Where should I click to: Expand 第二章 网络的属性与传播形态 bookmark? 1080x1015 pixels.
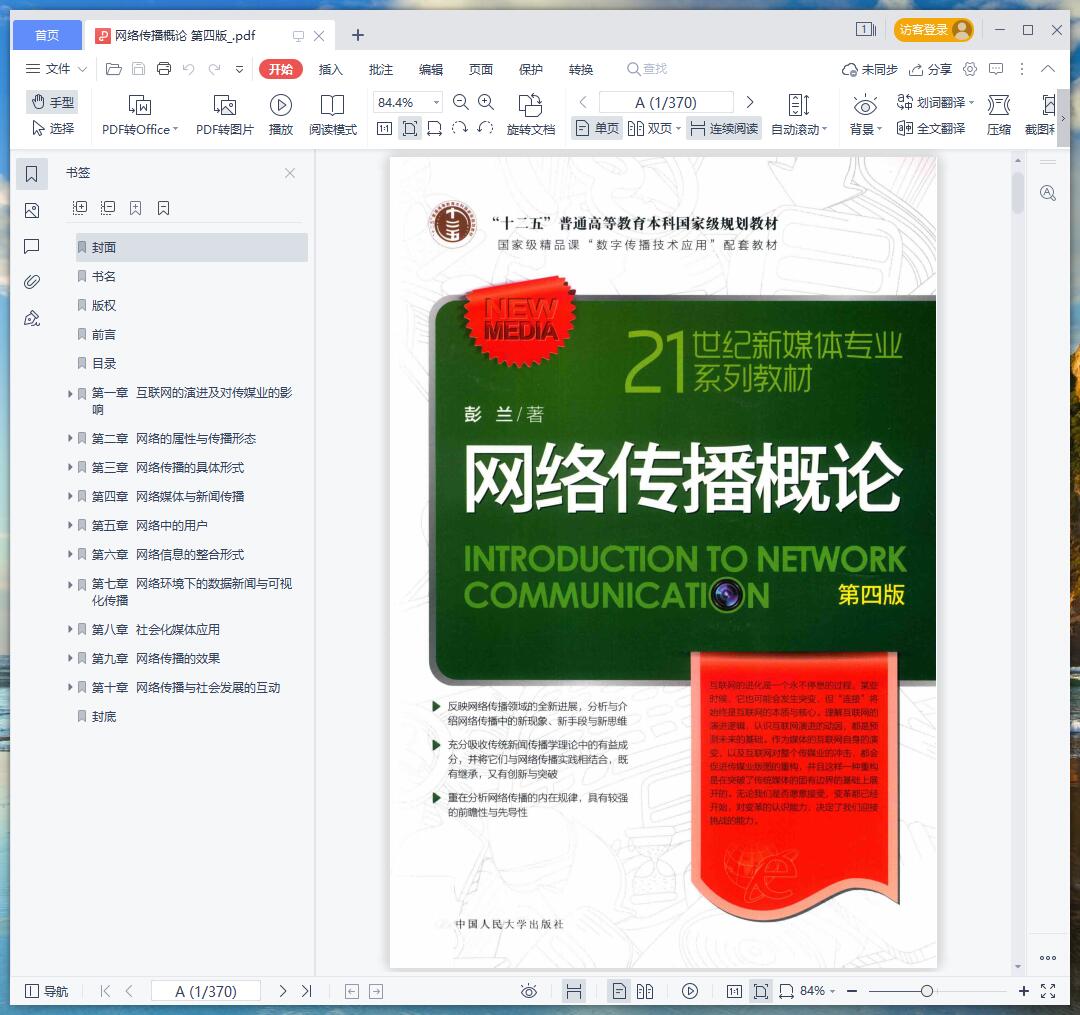tap(70, 438)
